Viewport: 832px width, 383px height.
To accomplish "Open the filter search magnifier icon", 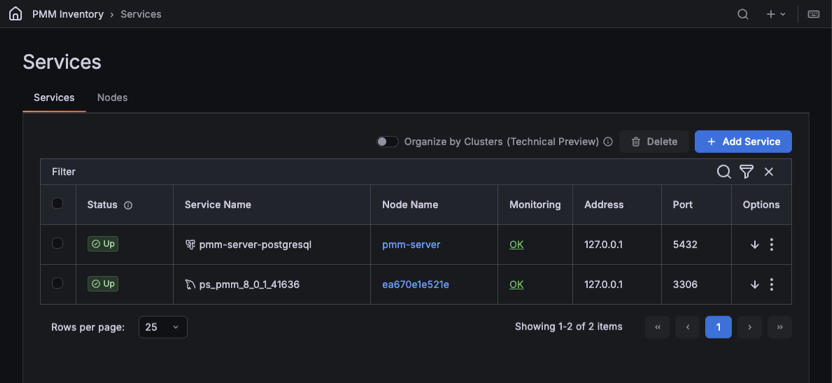I will click(724, 171).
